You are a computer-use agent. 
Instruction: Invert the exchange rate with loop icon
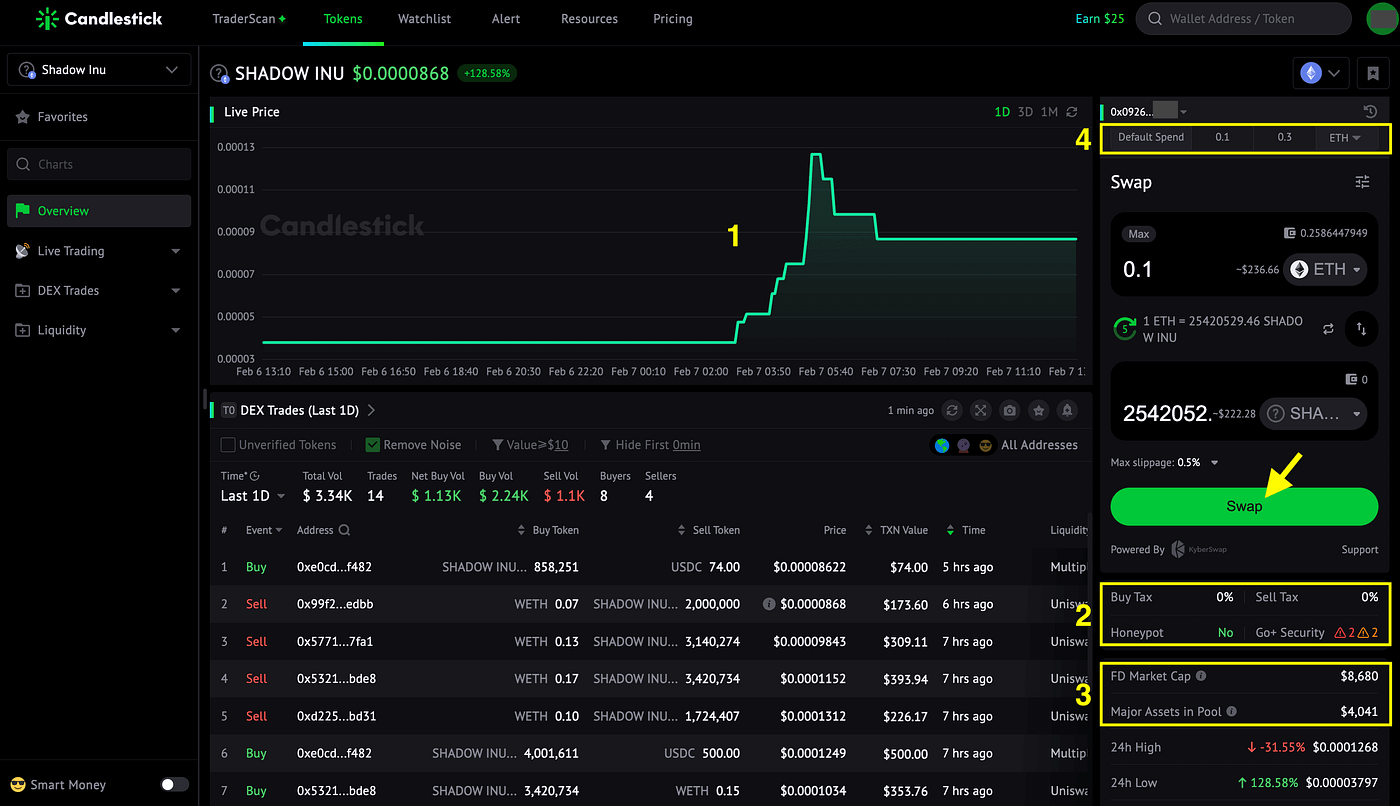(x=1328, y=328)
